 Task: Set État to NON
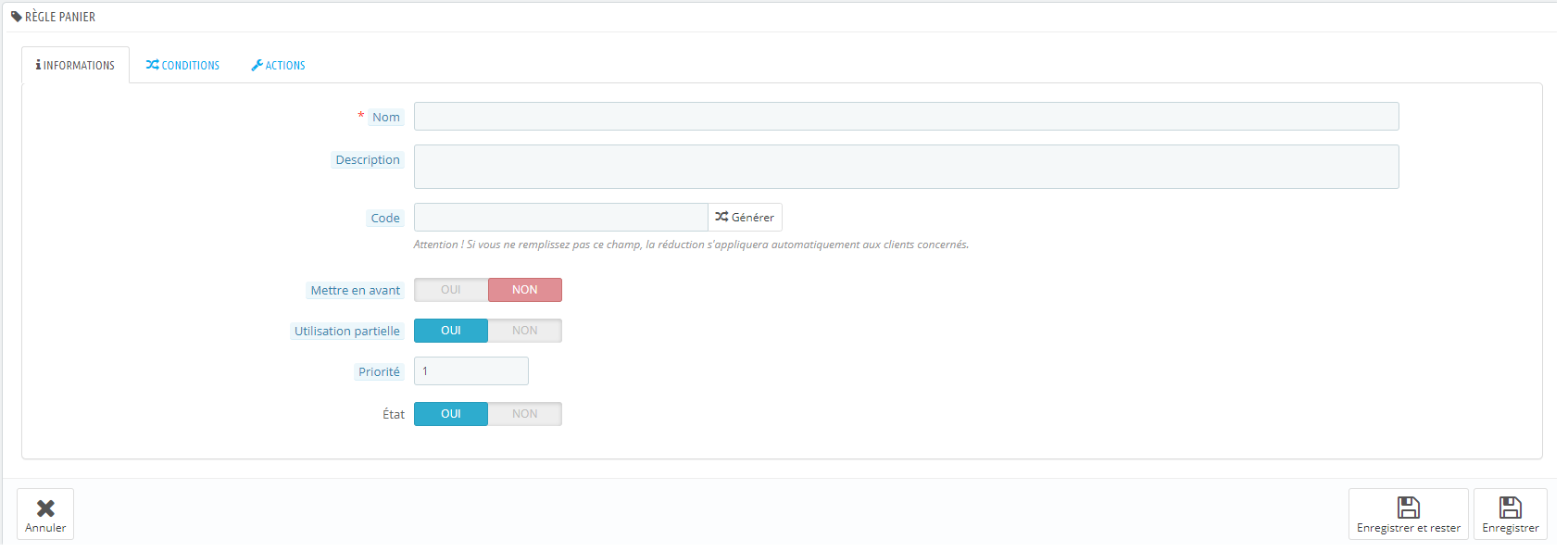[x=525, y=414]
